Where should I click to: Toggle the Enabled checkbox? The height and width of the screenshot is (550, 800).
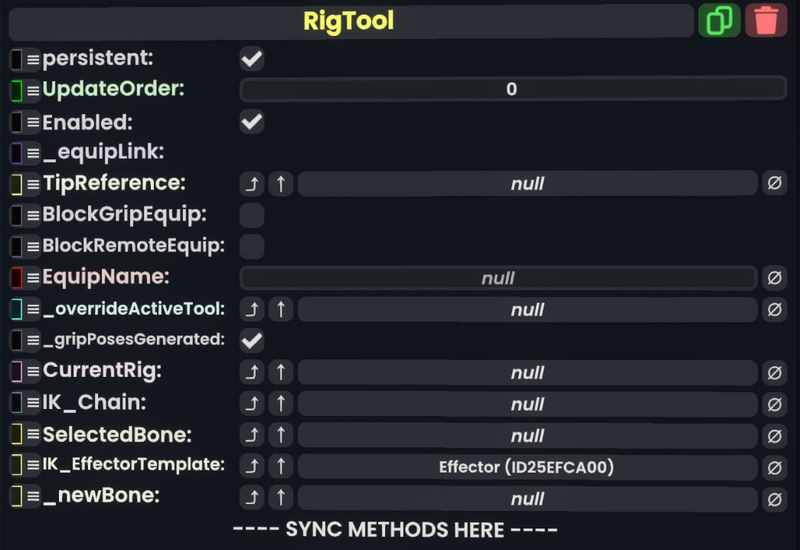252,121
